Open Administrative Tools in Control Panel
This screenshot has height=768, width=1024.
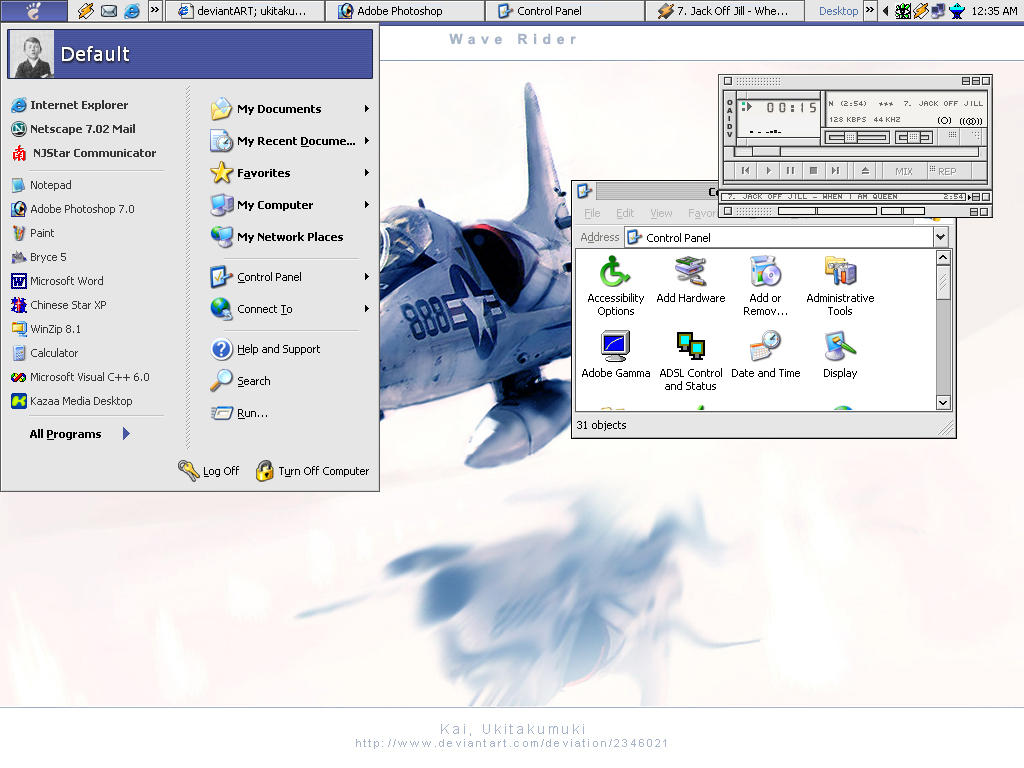pyautogui.click(x=840, y=285)
